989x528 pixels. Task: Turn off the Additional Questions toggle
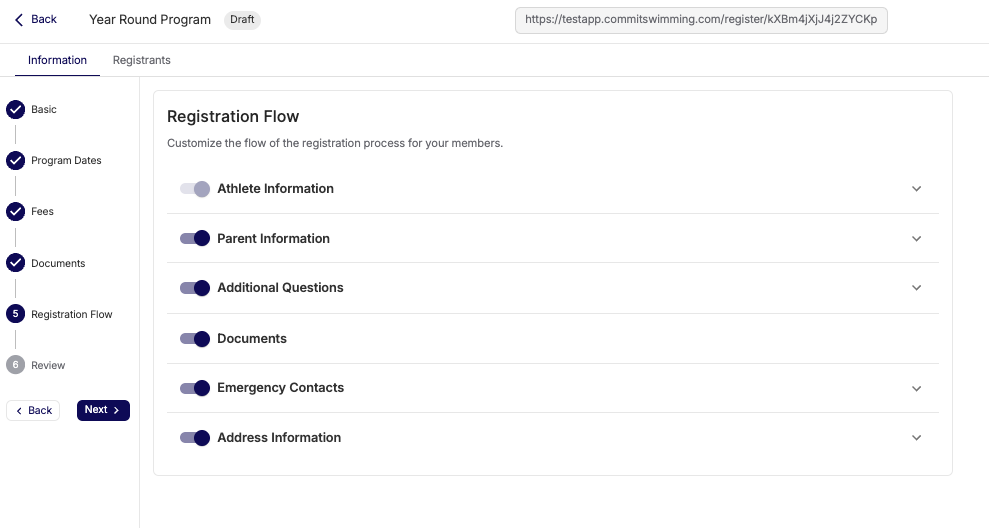tap(195, 288)
